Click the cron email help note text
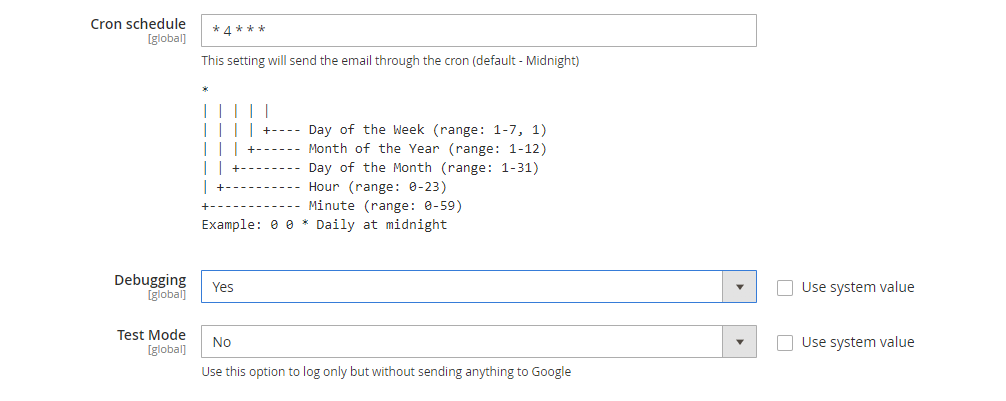The image size is (1006, 401). (x=390, y=61)
